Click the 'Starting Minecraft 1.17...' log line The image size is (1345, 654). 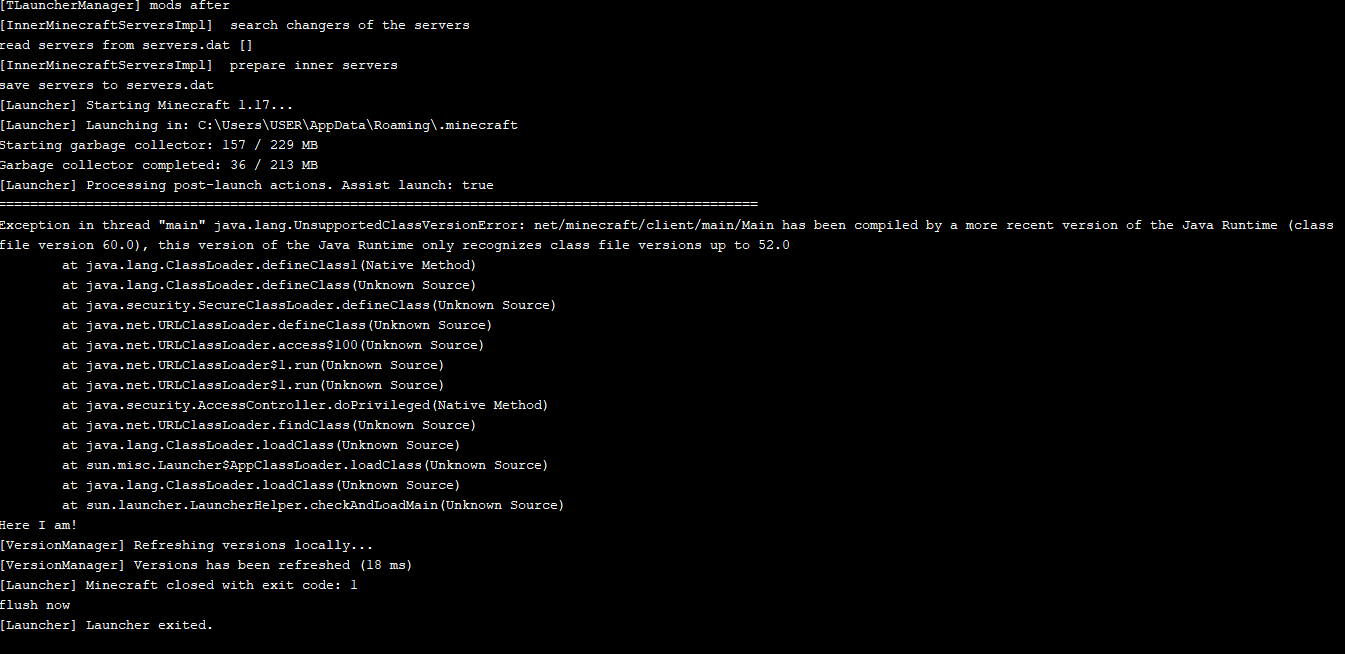(x=146, y=105)
